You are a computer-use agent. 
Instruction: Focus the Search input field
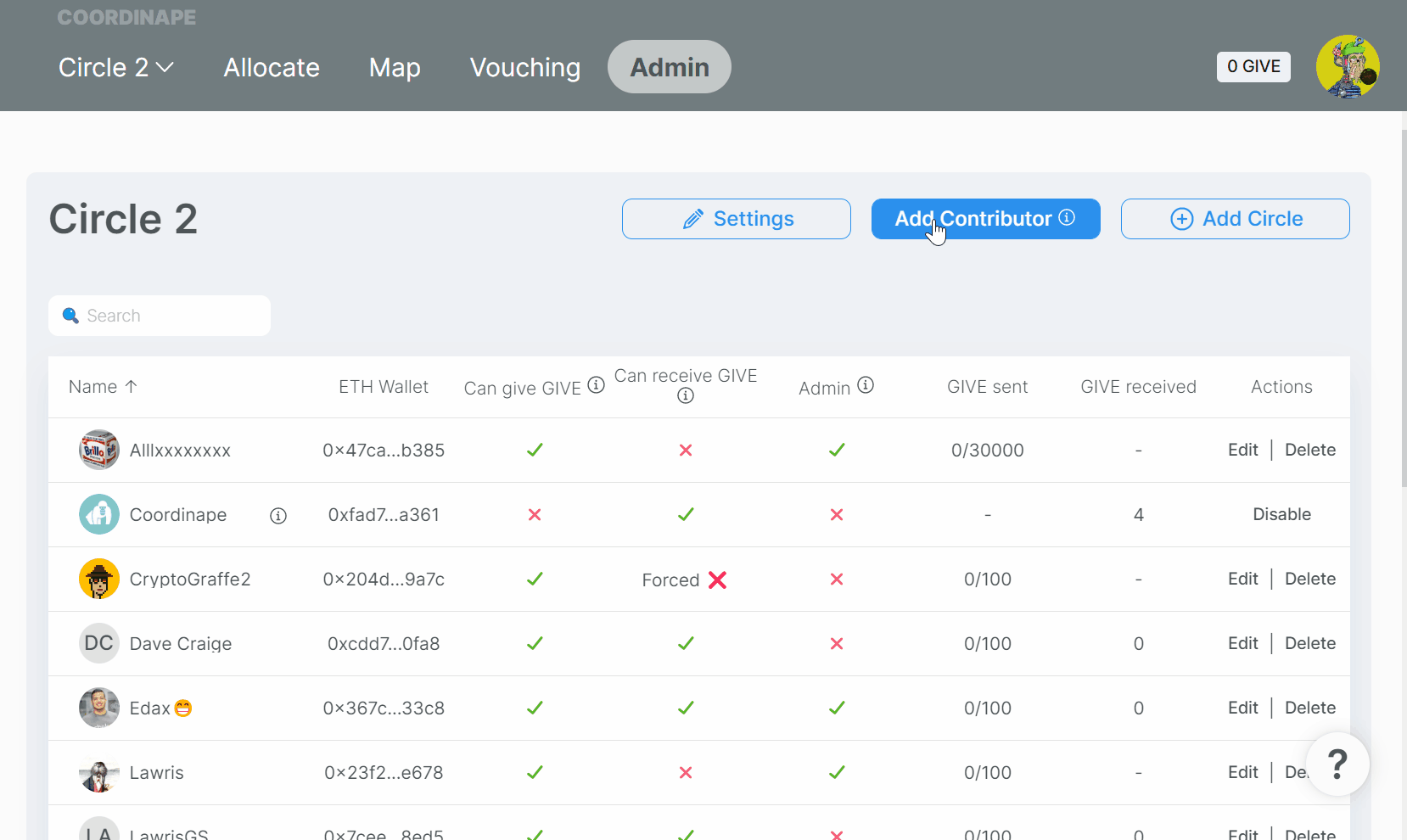[x=160, y=316]
